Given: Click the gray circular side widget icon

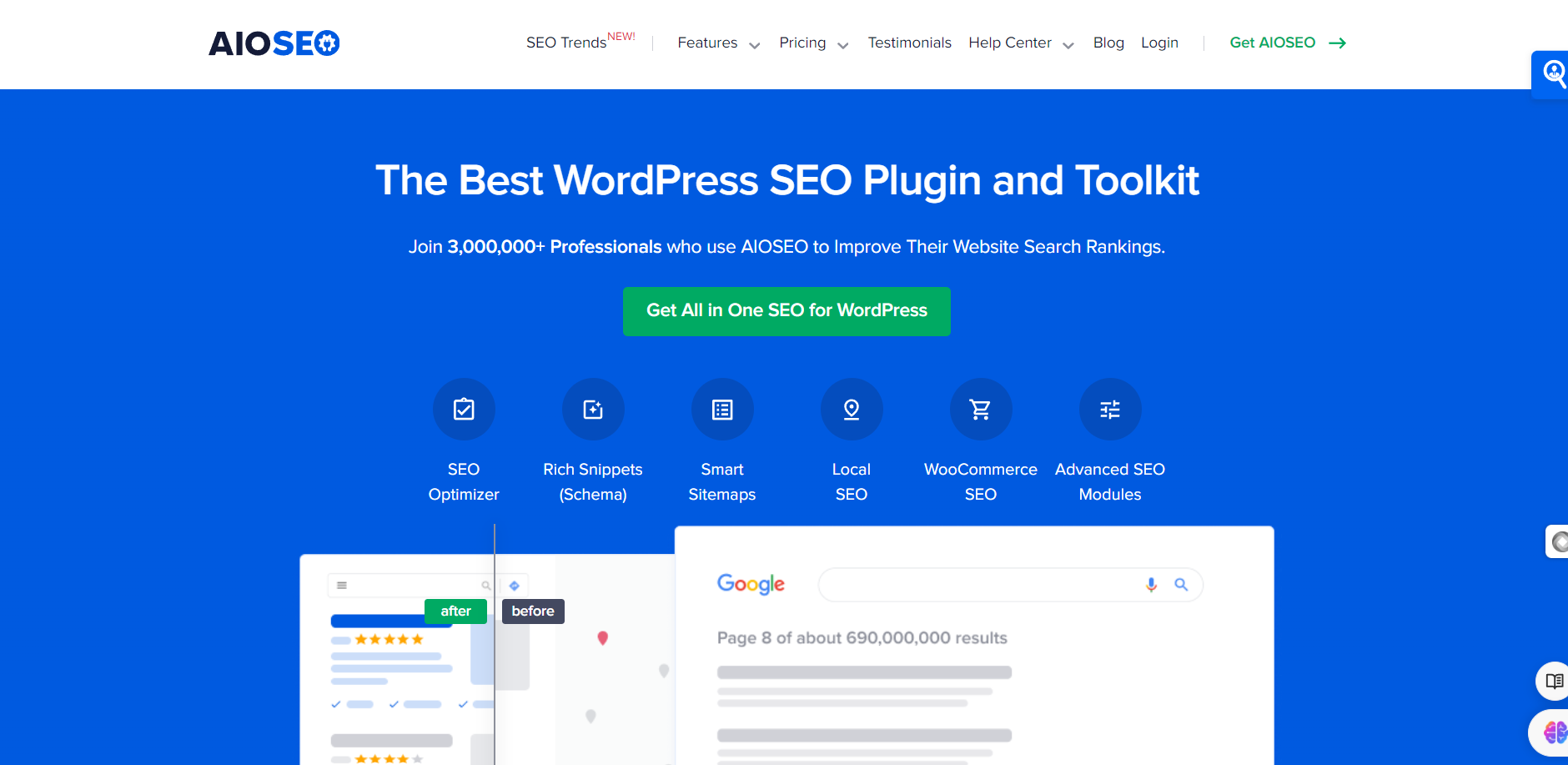Looking at the screenshot, I should click(1558, 542).
